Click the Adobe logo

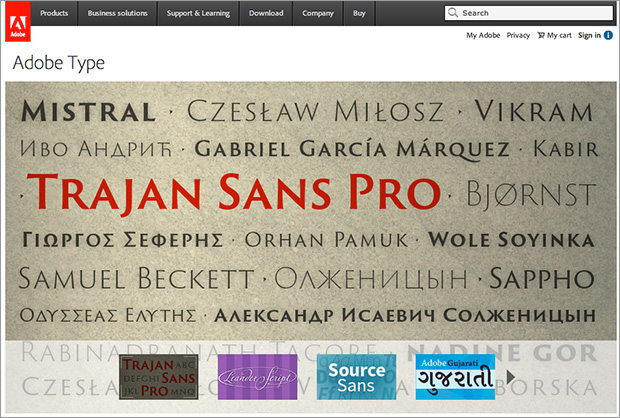(18, 21)
